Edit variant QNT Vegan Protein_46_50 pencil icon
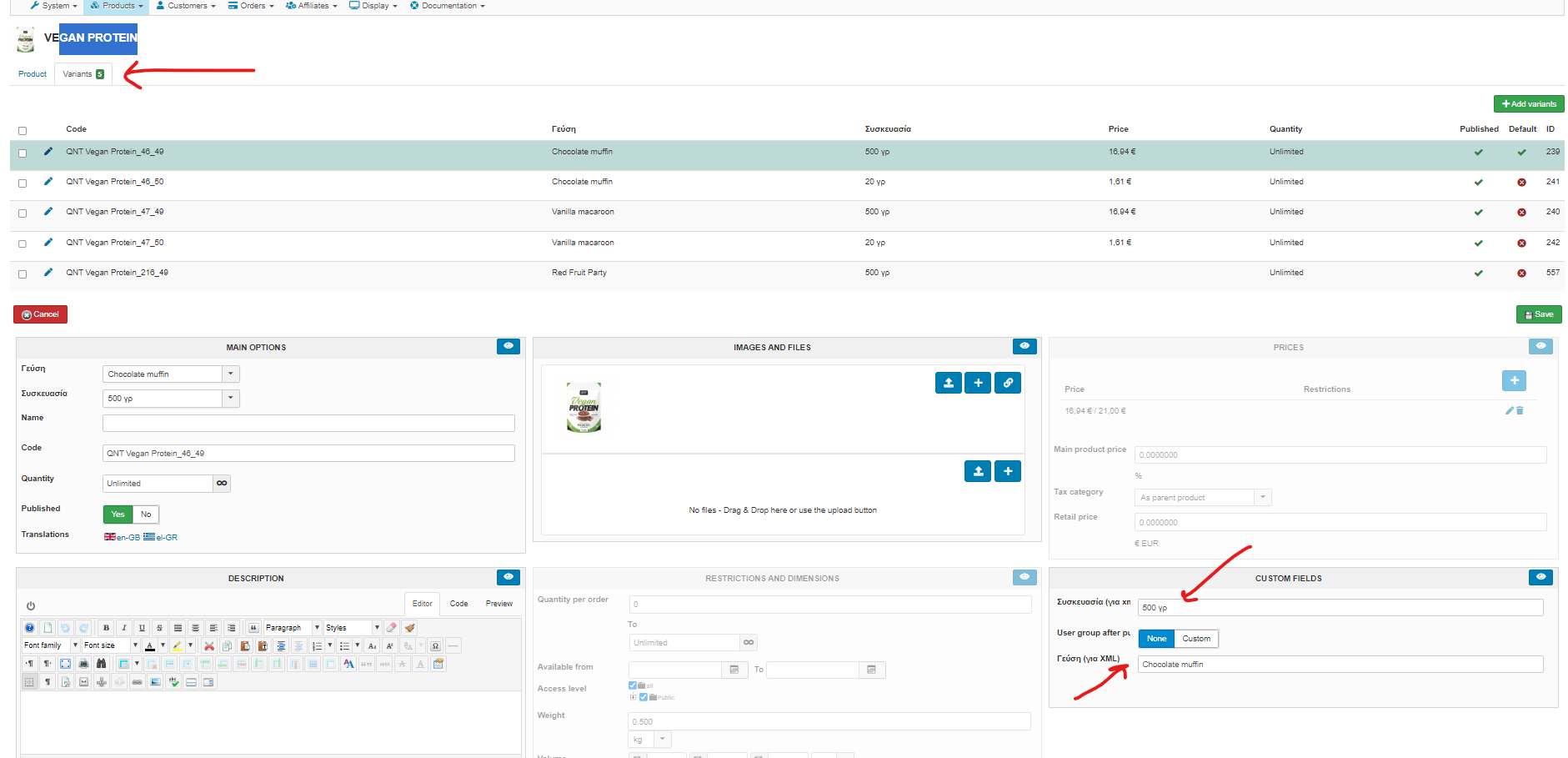The image size is (1568, 758). click(48, 181)
